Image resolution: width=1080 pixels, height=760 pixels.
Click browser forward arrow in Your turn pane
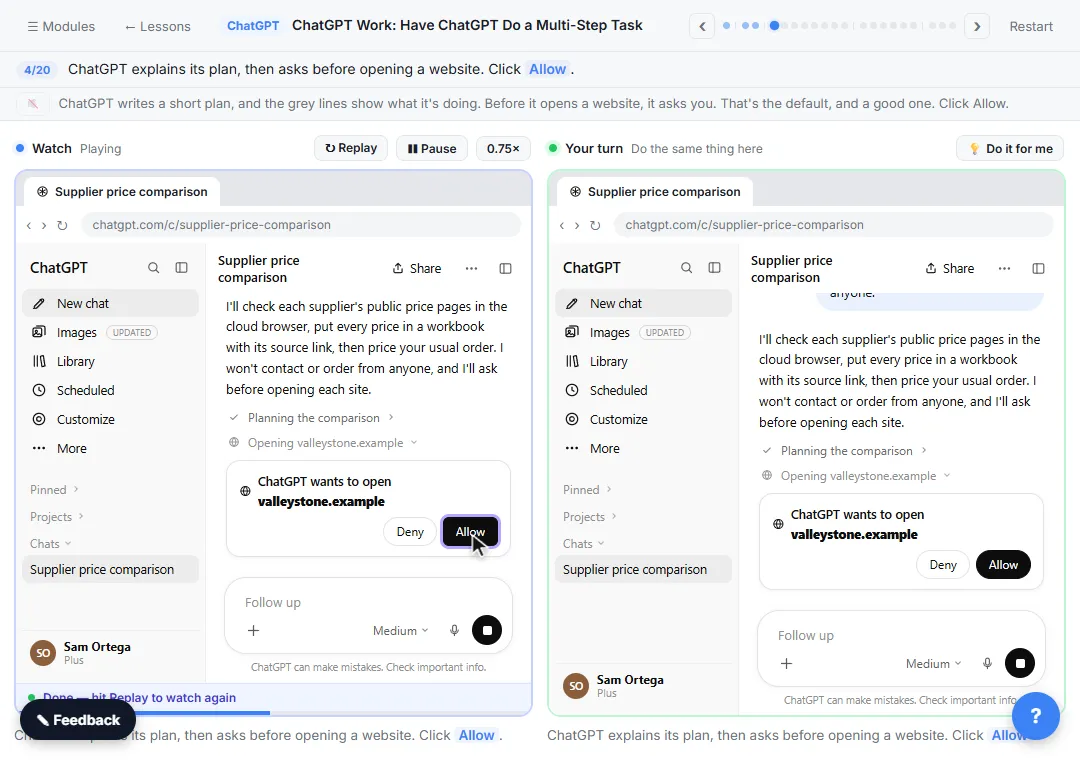[x=577, y=225]
